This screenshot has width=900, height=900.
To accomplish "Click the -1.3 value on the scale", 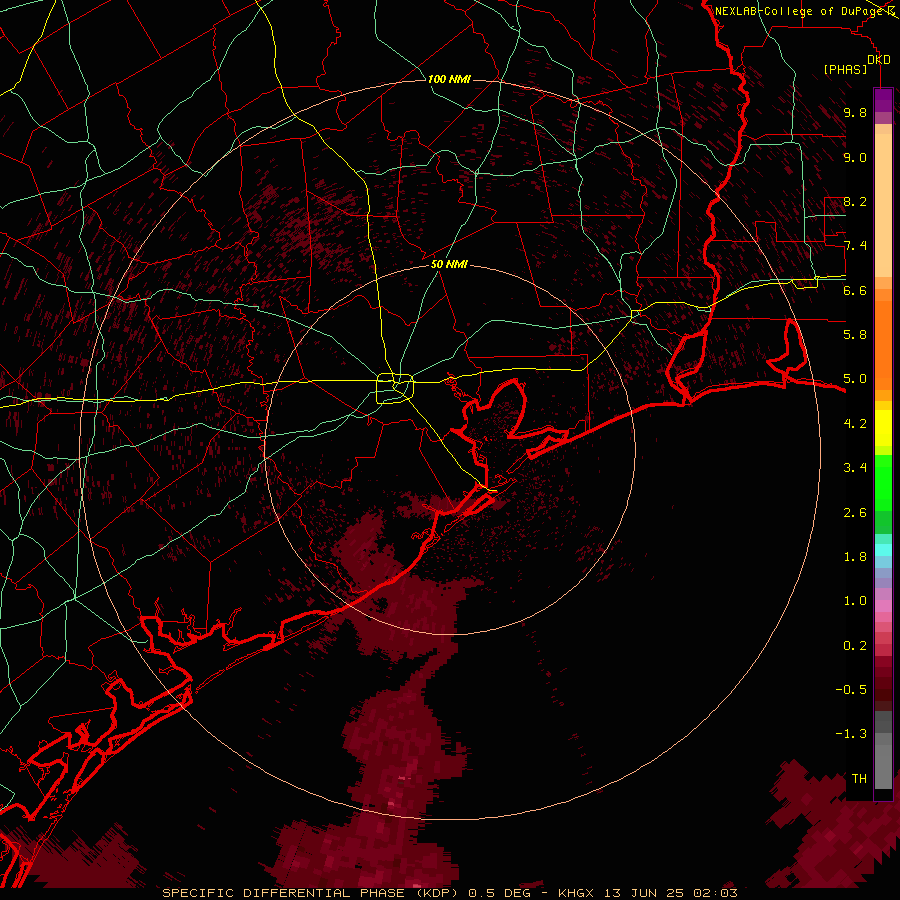I will click(x=851, y=734).
